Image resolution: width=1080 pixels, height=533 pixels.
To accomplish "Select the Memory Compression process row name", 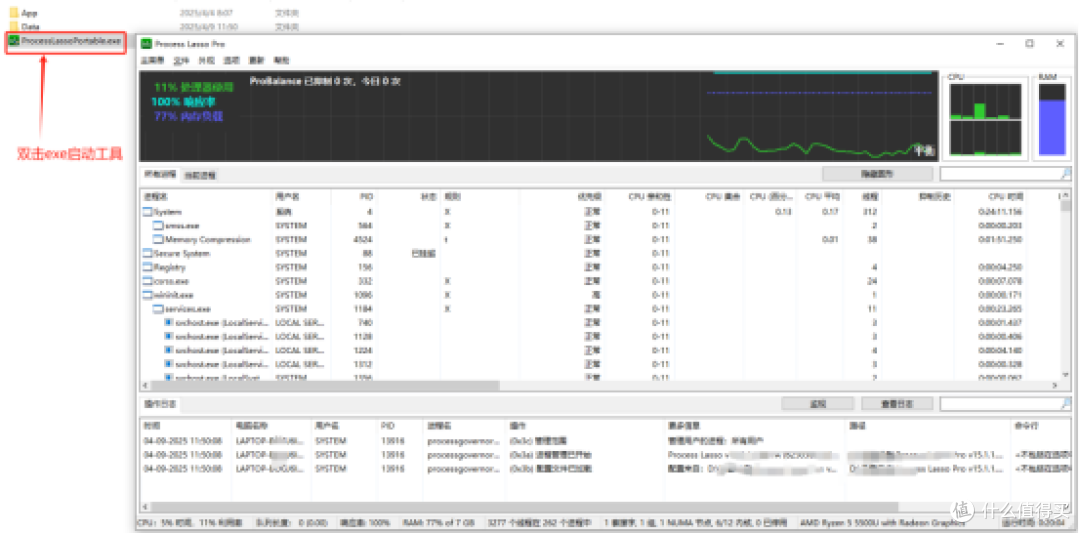I will (x=207, y=240).
